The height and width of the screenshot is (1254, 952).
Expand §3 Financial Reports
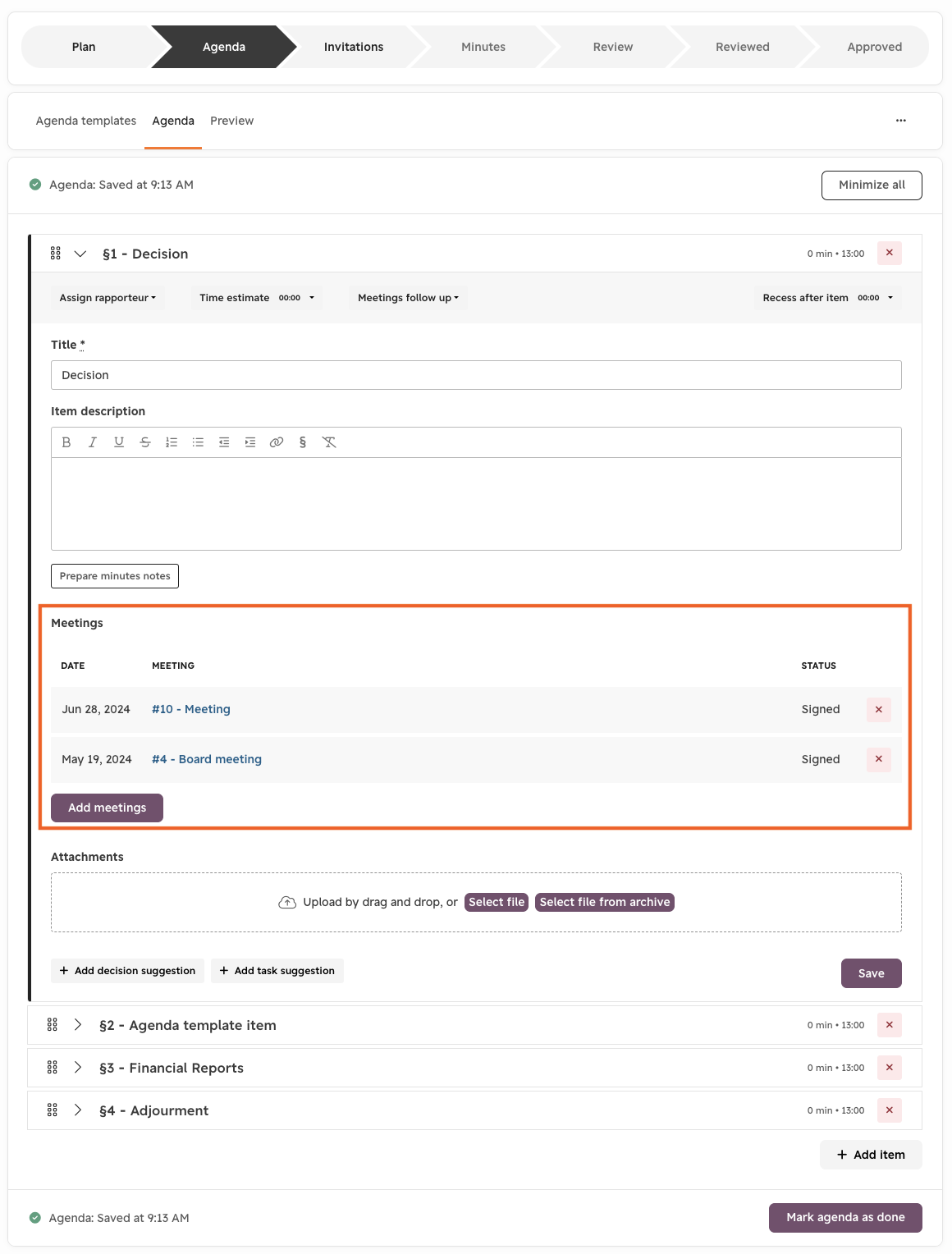pyautogui.click(x=78, y=1068)
